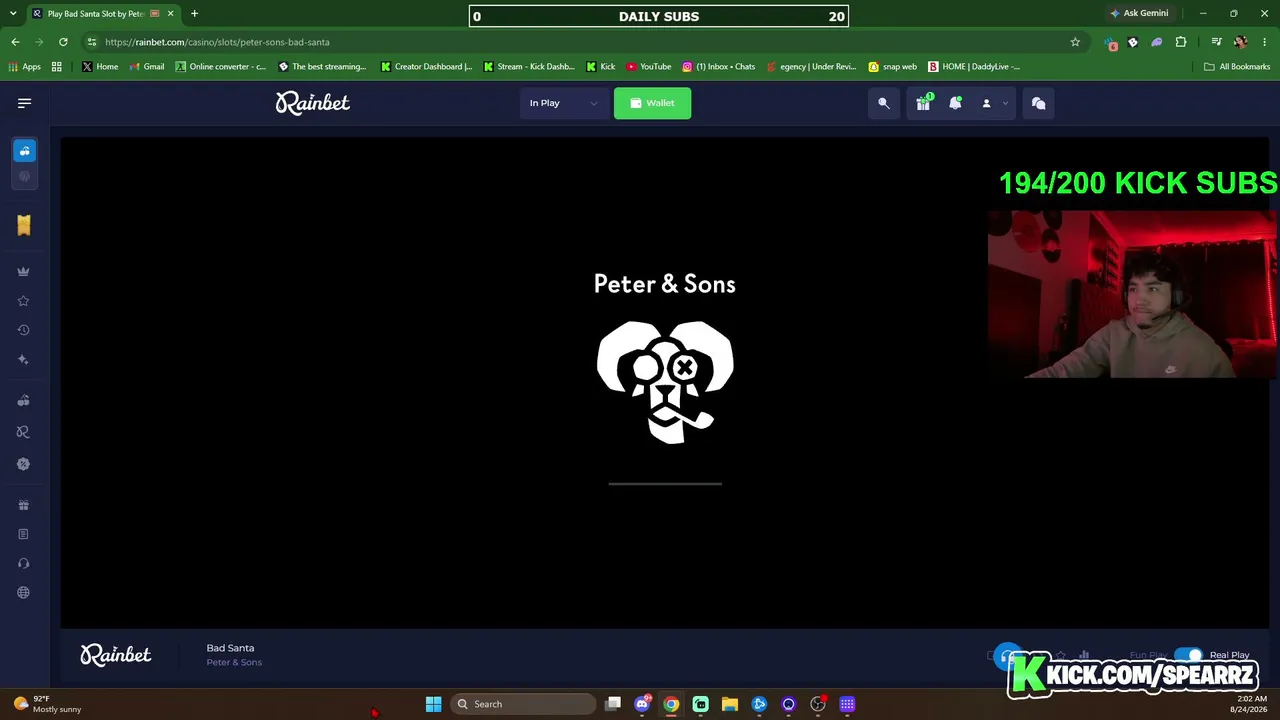This screenshot has width=1280, height=720.
Task: Open the yellow ticket sidebar icon
Action: (x=24, y=225)
